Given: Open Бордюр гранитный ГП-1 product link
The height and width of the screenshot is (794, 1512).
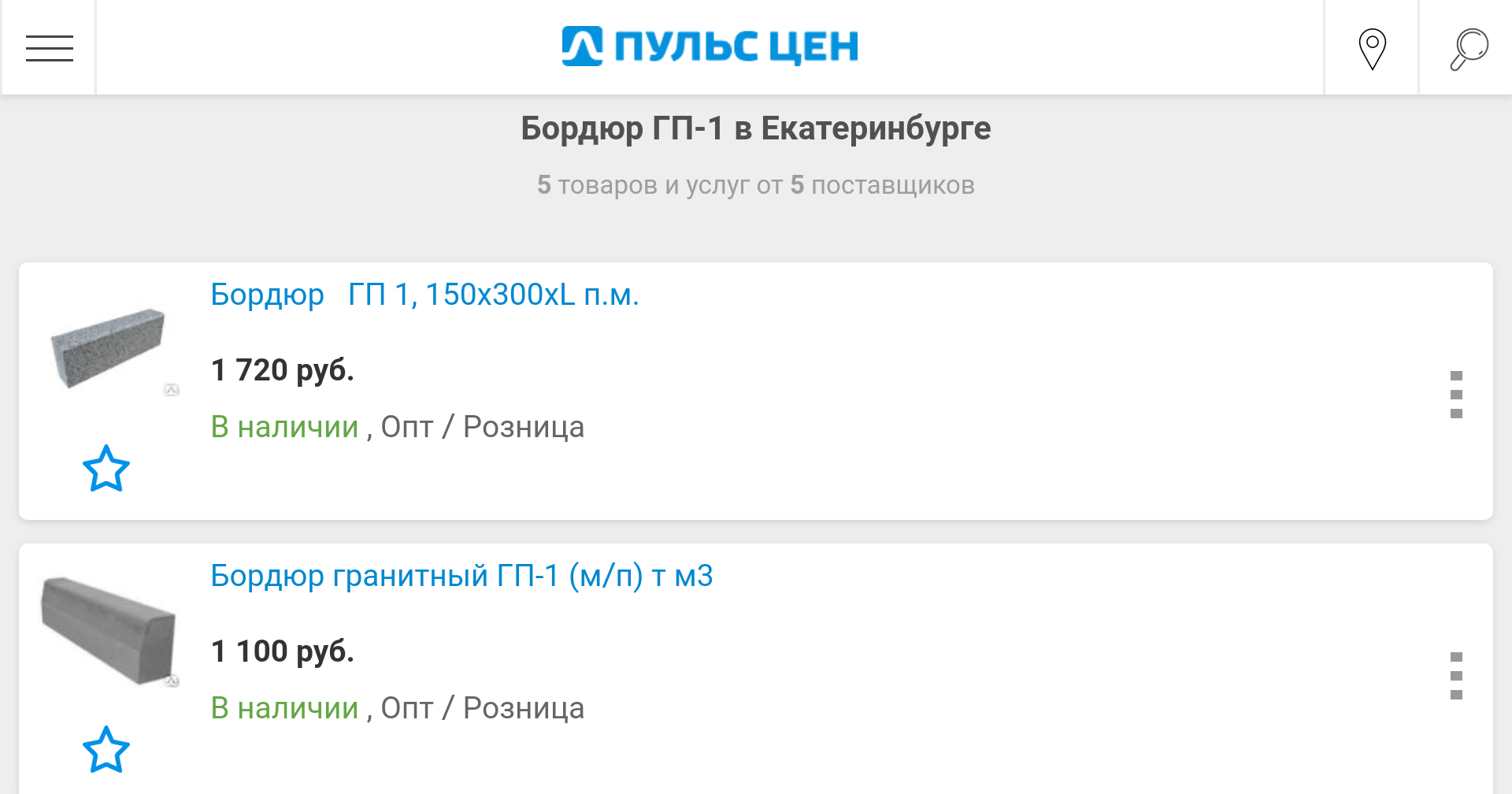Looking at the screenshot, I should [461, 576].
